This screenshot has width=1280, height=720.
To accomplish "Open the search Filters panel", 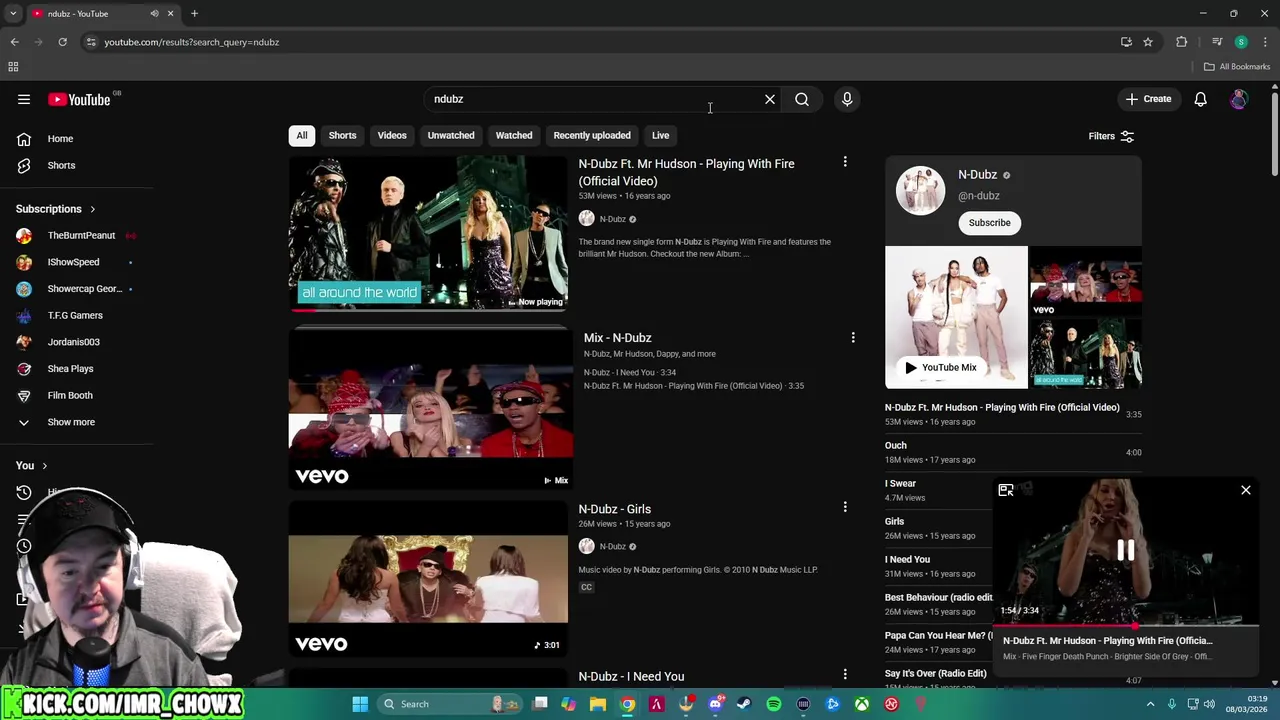I will click(1111, 136).
